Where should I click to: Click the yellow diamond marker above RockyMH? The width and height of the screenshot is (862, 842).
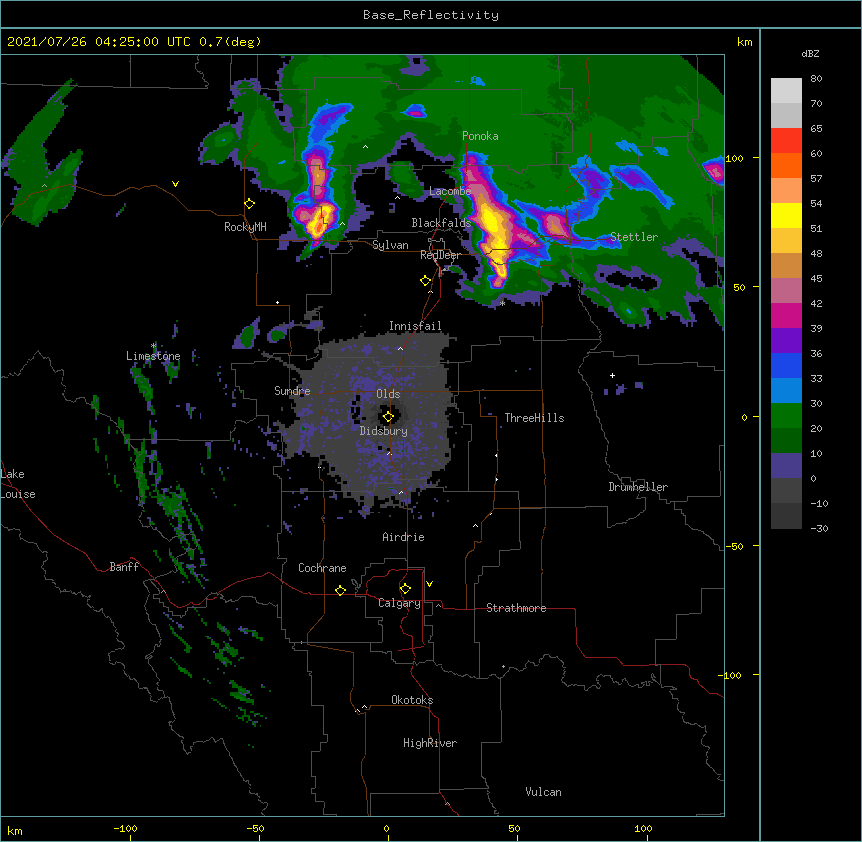coord(249,204)
